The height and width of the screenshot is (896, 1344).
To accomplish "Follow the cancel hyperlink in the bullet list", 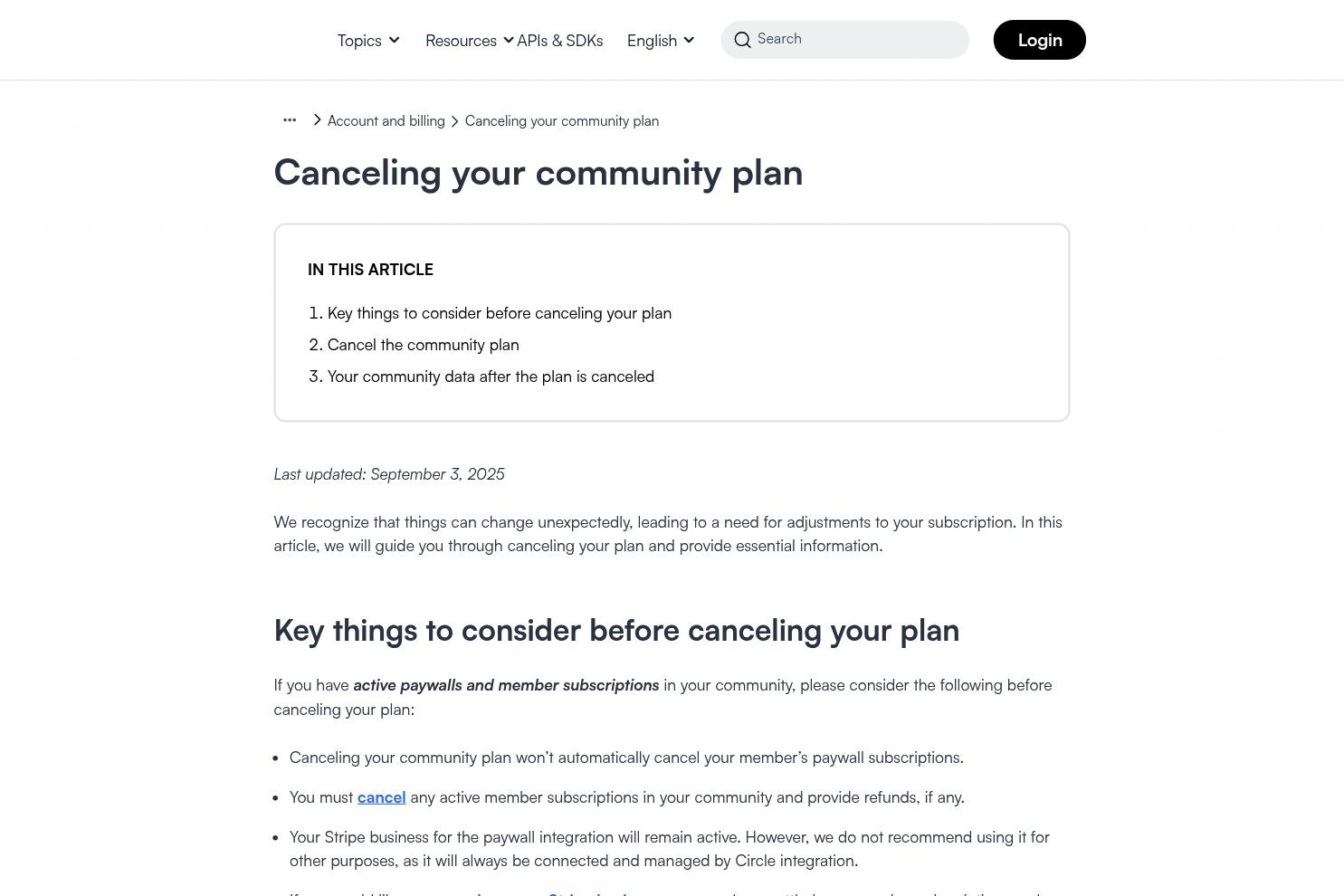I will point(381,797).
